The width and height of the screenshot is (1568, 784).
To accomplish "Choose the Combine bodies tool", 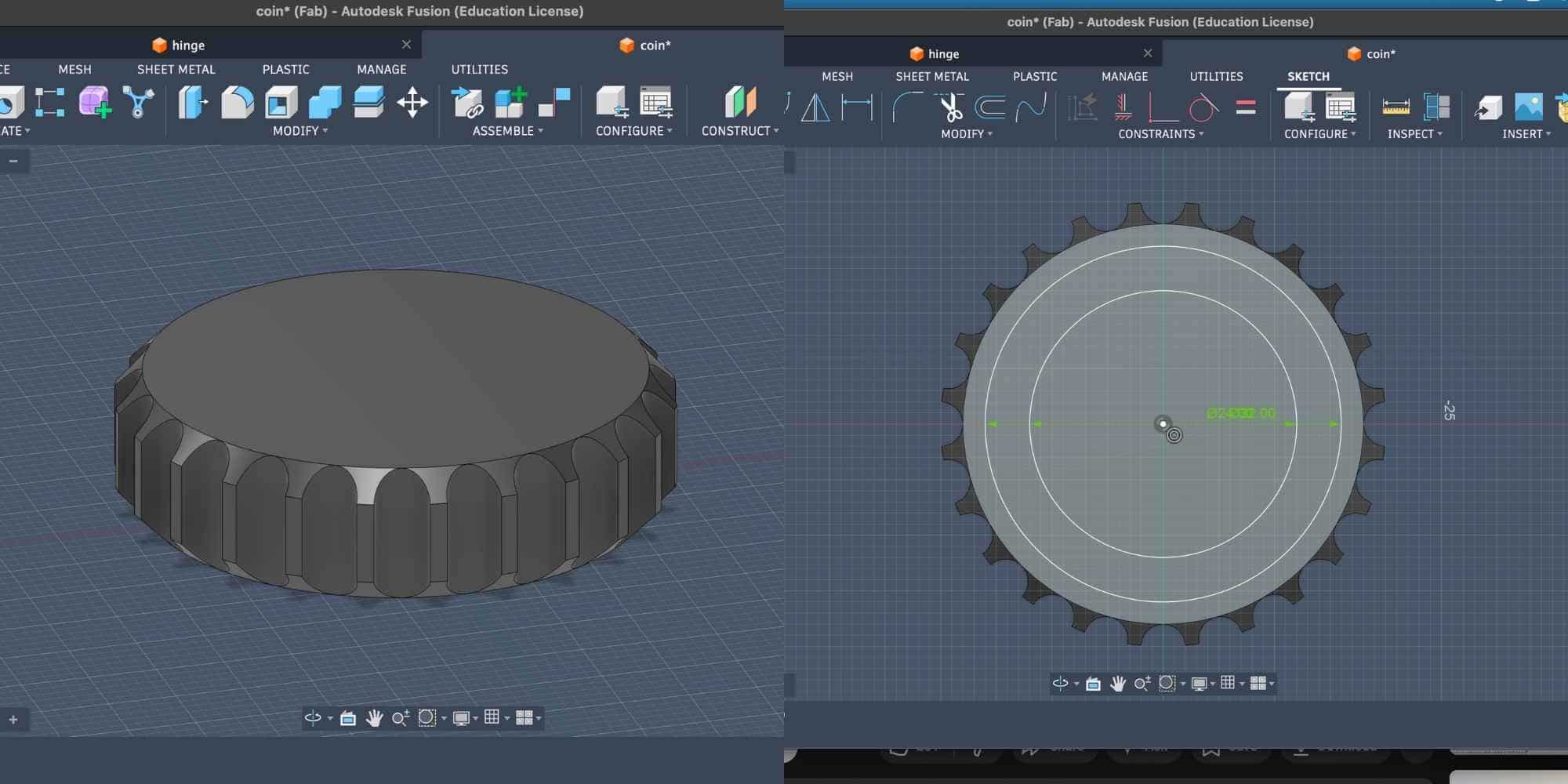I will click(325, 103).
